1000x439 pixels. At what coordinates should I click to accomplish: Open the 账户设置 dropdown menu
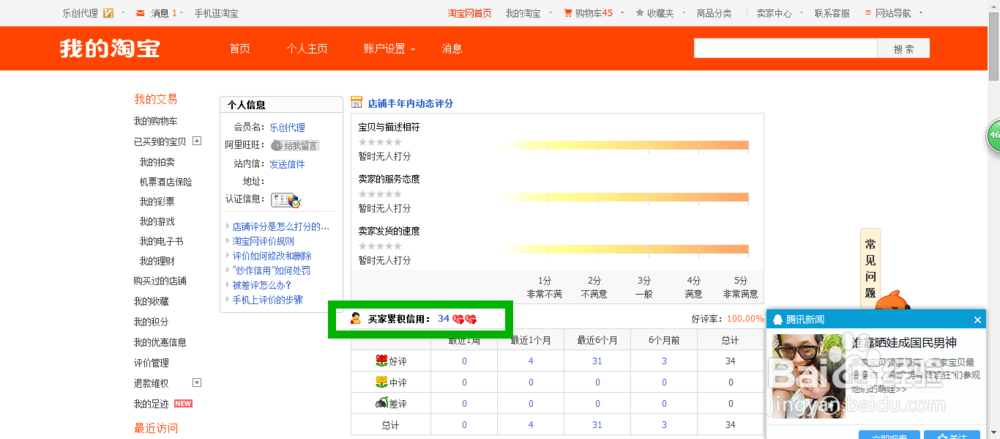(389, 48)
